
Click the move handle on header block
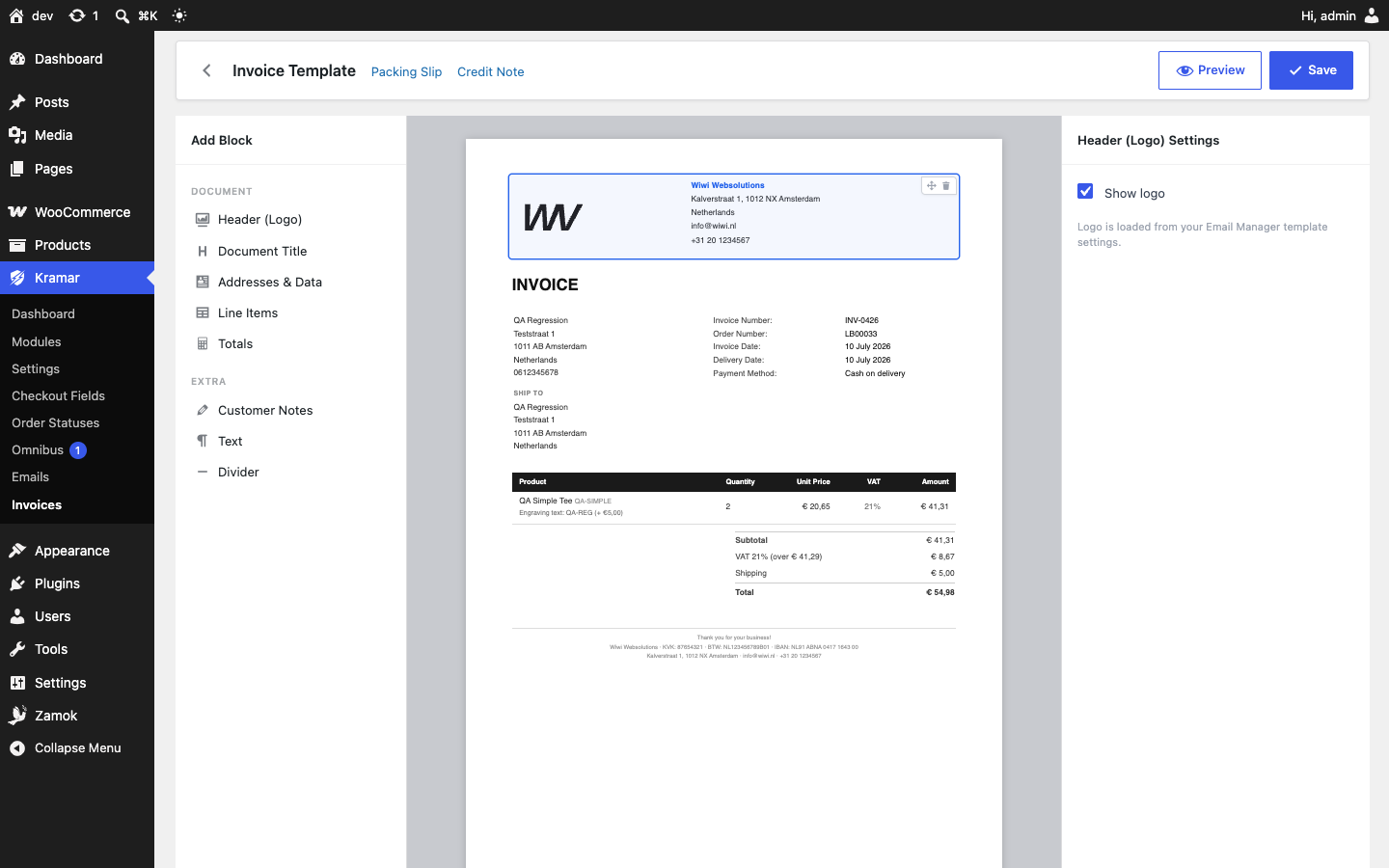coord(931,185)
